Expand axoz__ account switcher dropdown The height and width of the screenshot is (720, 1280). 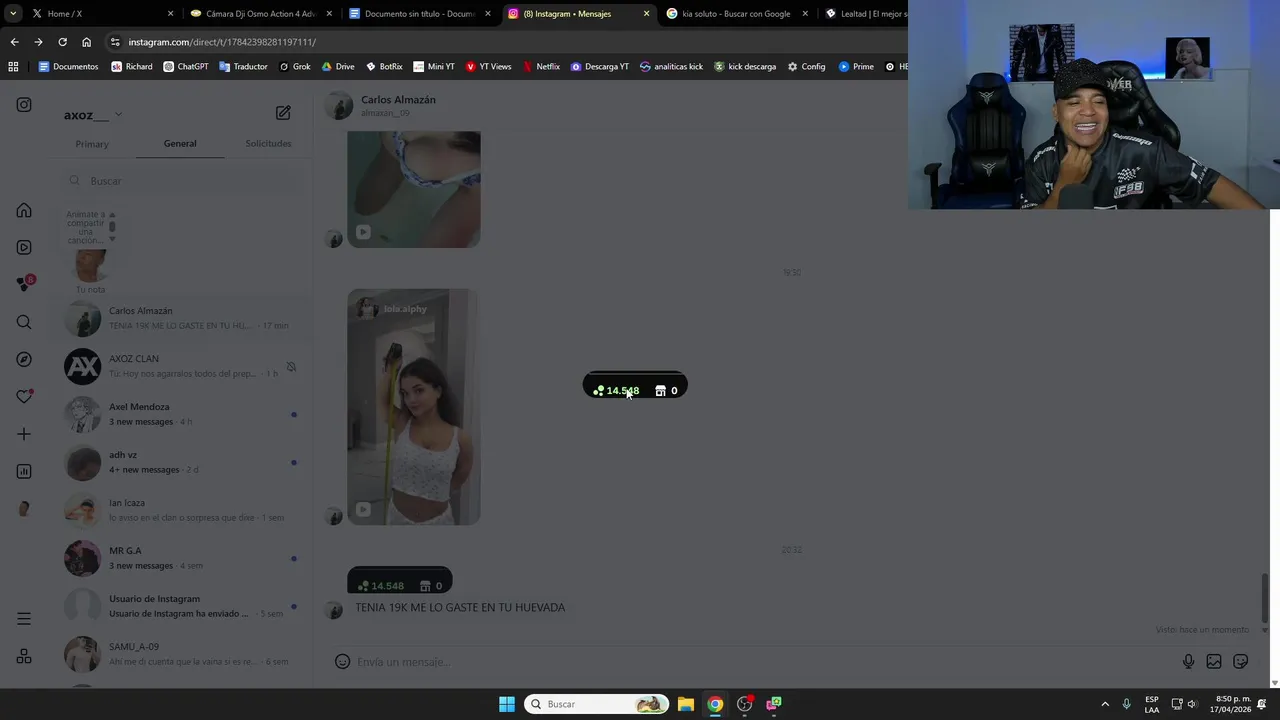[118, 114]
